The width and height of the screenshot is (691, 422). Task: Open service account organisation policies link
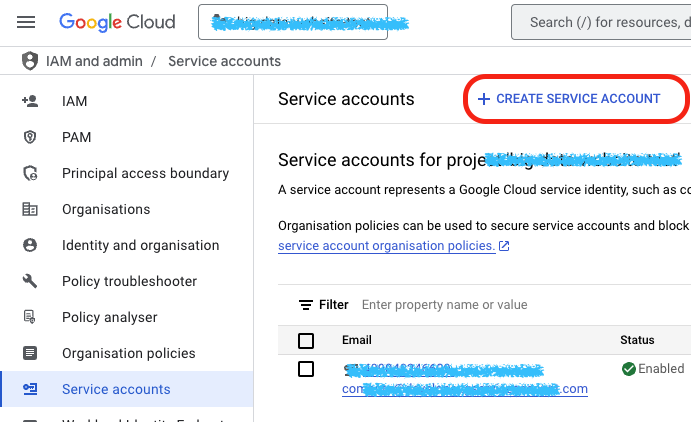386,246
